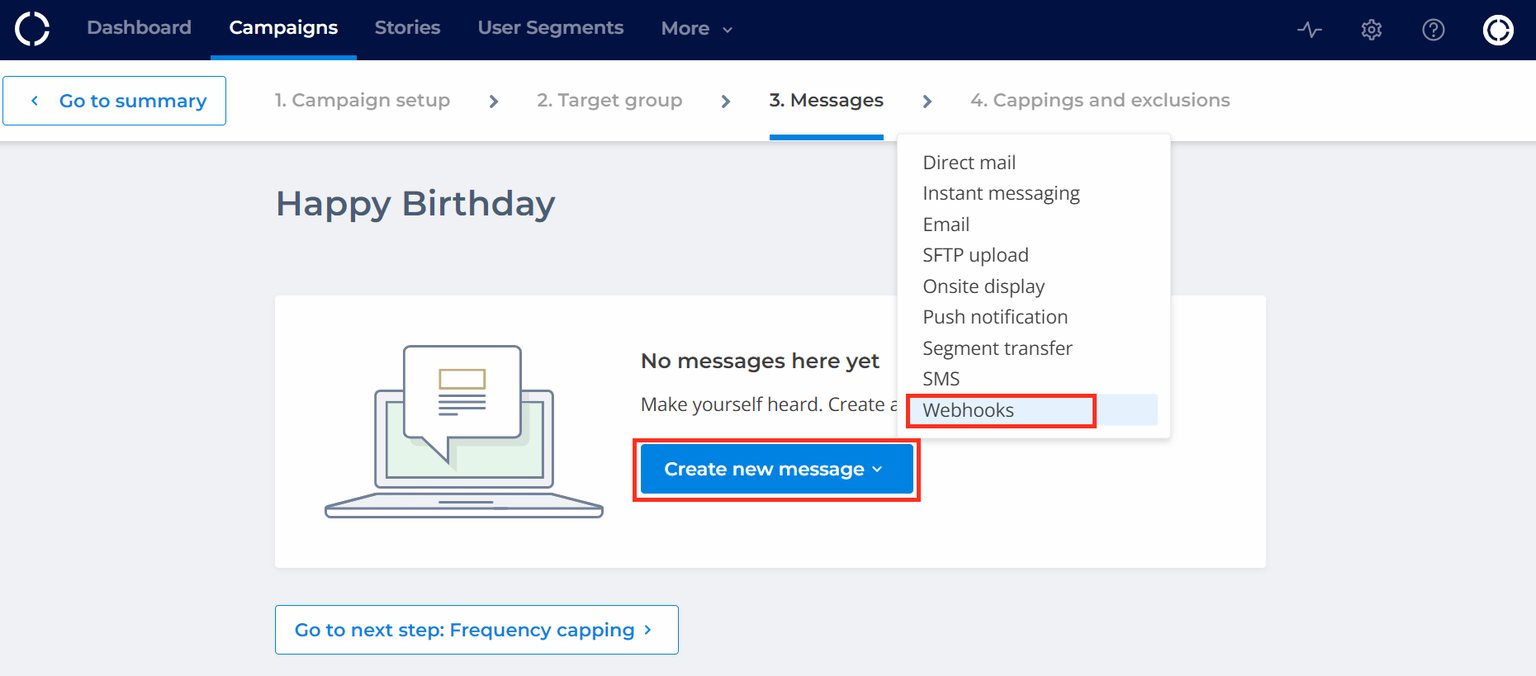Image resolution: width=1536 pixels, height=676 pixels.
Task: Click the user profile avatar icon
Action: click(x=1497, y=30)
